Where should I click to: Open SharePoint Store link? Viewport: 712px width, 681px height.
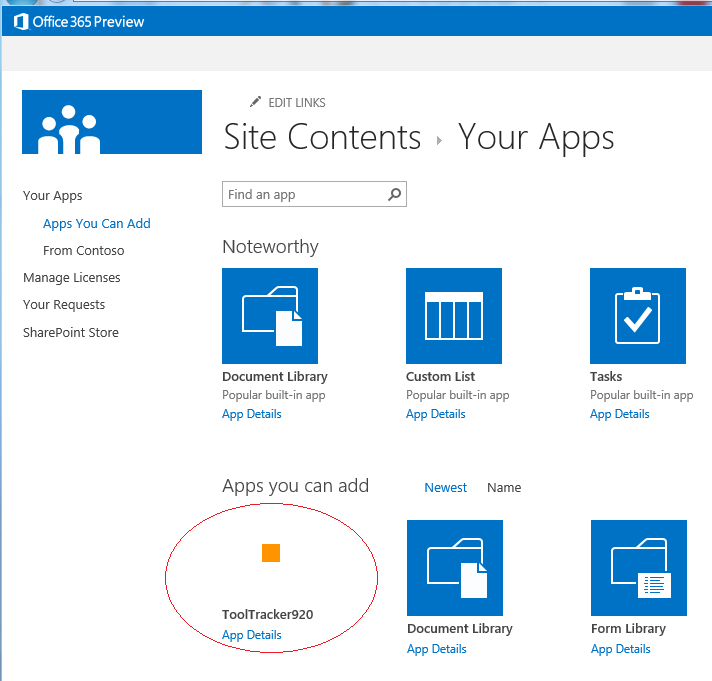pyautogui.click(x=71, y=332)
